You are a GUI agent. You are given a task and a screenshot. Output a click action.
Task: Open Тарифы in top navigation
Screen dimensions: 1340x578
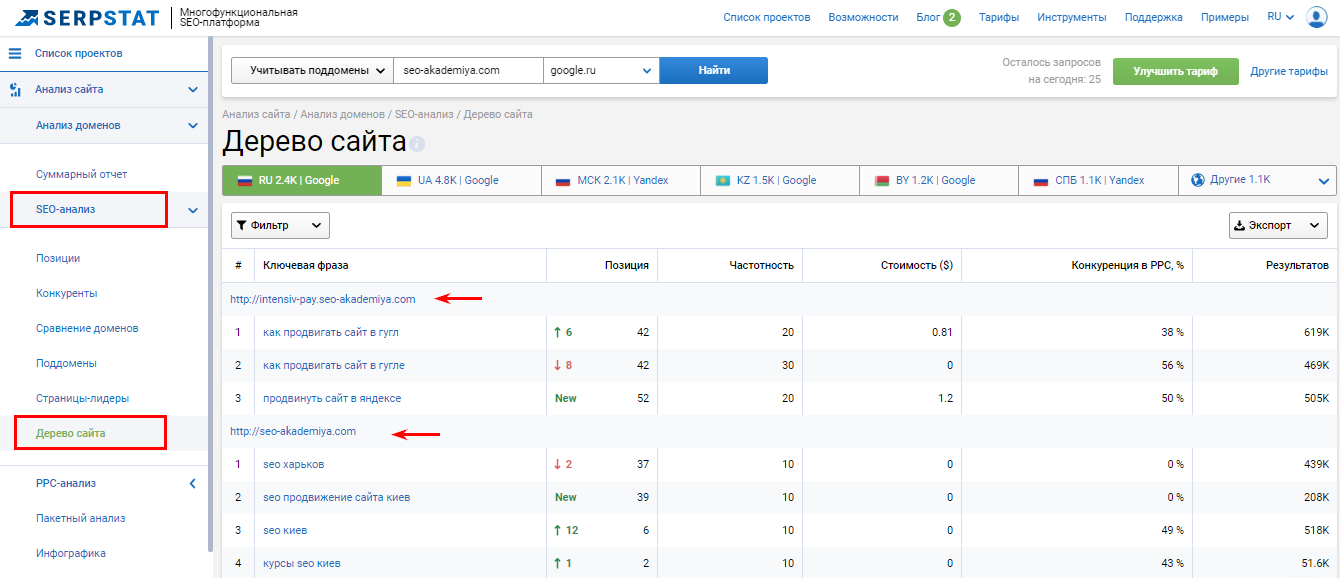point(999,17)
